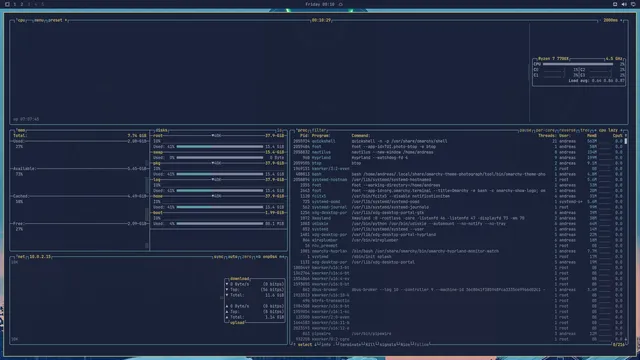
Task: Select the udiskie process row
Action: coord(458,224)
